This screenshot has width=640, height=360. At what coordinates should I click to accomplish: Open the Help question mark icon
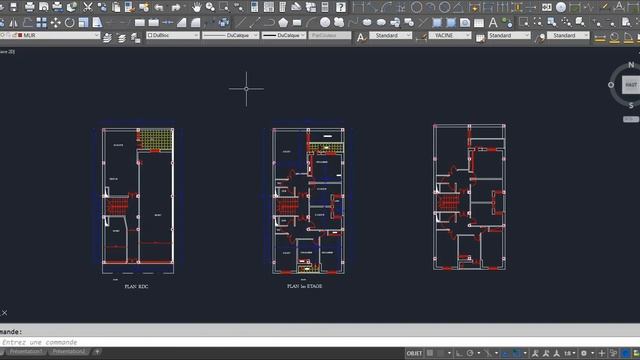coord(341,7)
